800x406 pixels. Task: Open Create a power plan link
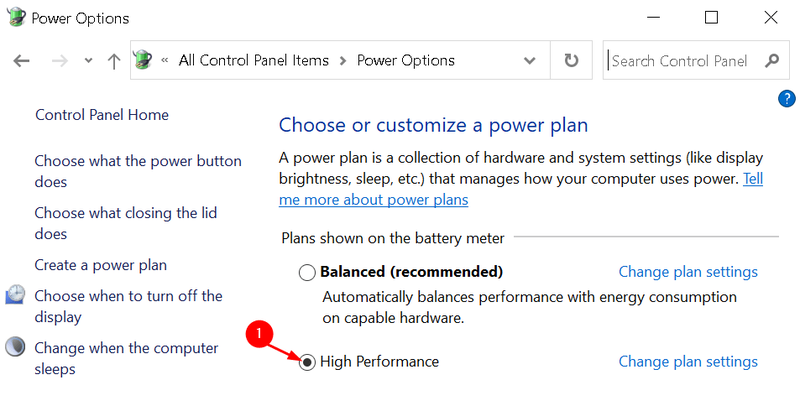click(x=101, y=265)
